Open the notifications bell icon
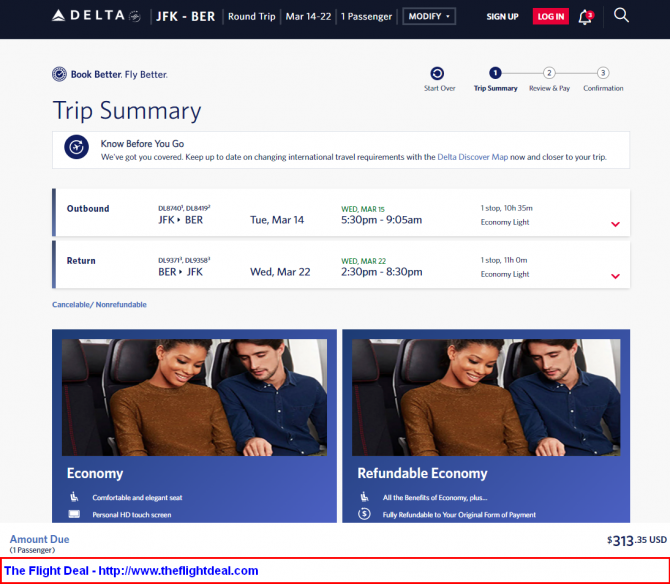The height and width of the screenshot is (584, 670). (585, 18)
